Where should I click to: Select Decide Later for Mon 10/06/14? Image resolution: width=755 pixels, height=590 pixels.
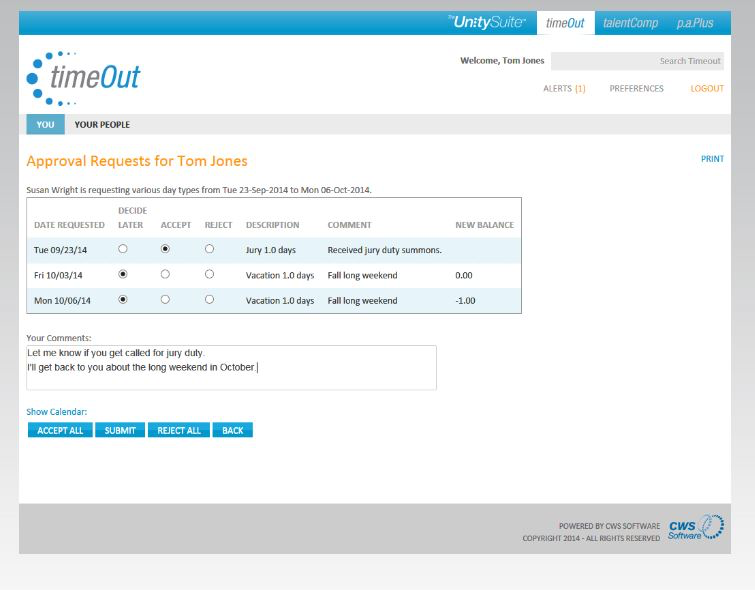123,299
